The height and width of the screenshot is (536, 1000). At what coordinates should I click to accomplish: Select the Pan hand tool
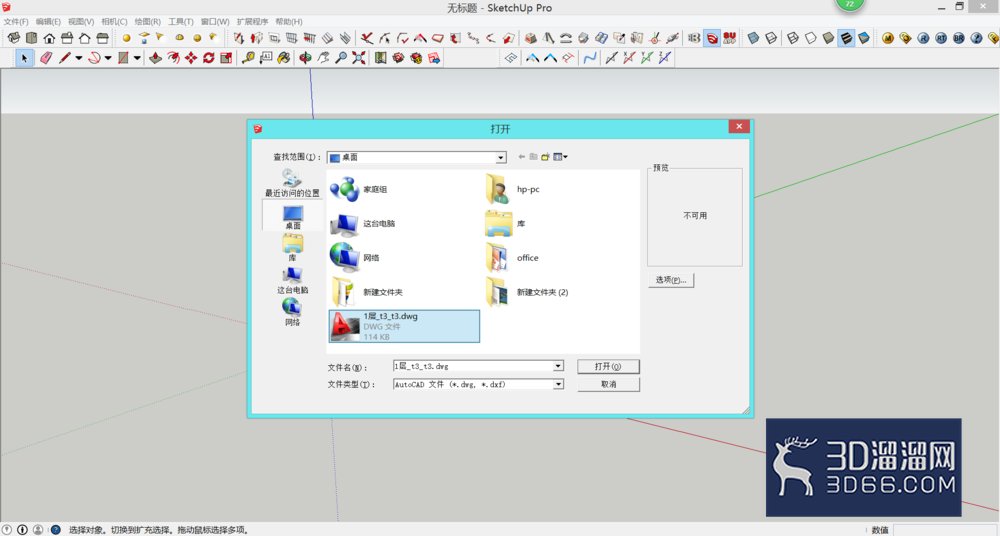pyautogui.click(x=323, y=58)
